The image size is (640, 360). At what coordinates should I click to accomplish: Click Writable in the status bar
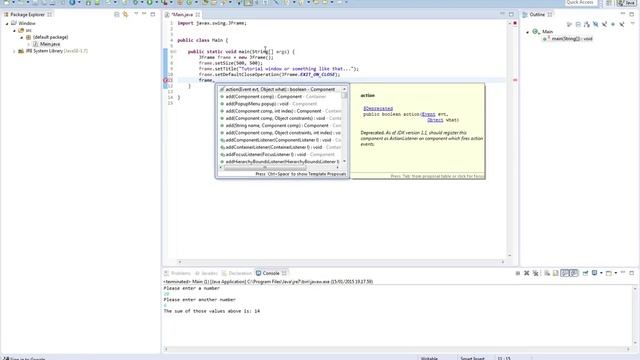tap(429, 358)
